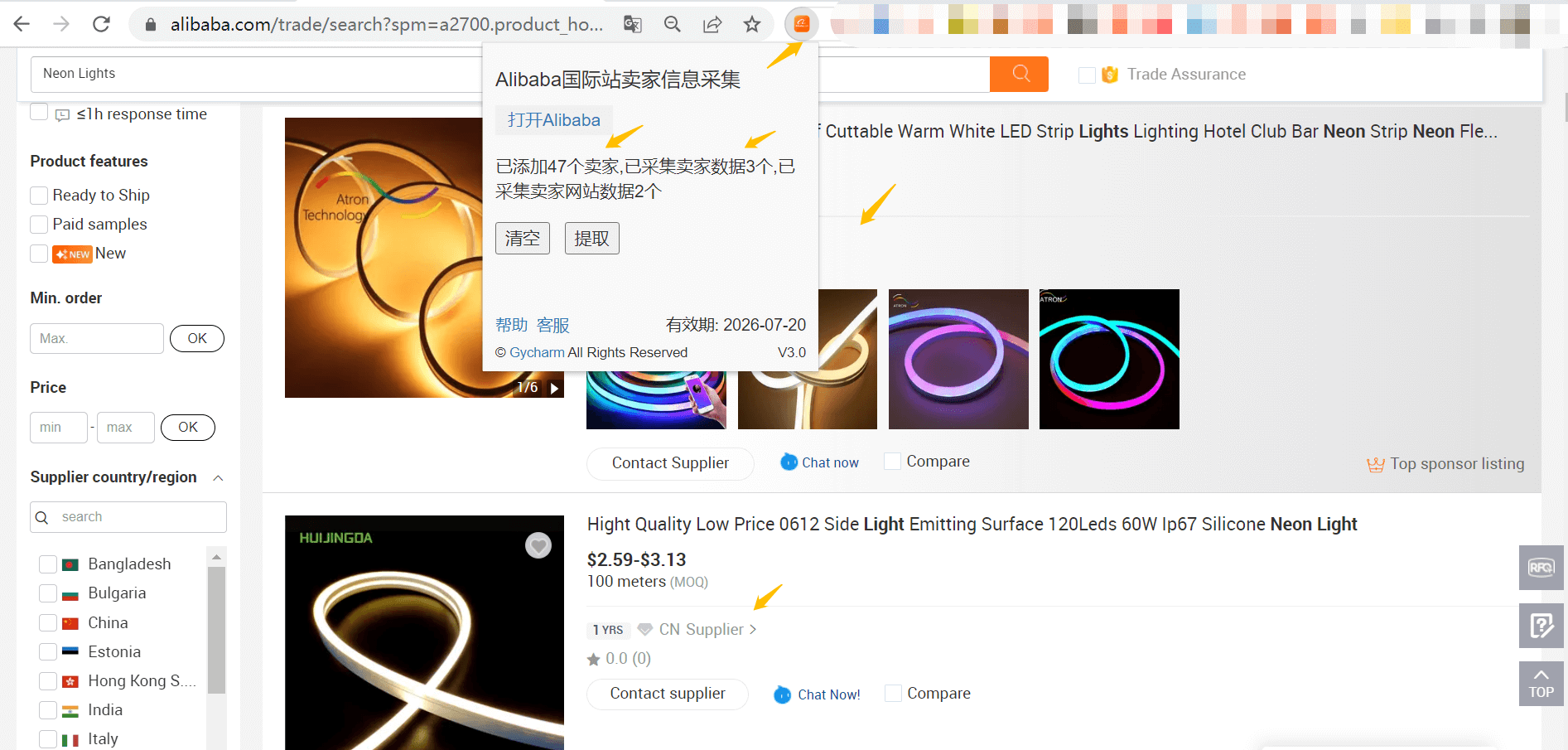Click the browser forward arrow
This screenshot has width=1568, height=750.
click(61, 24)
